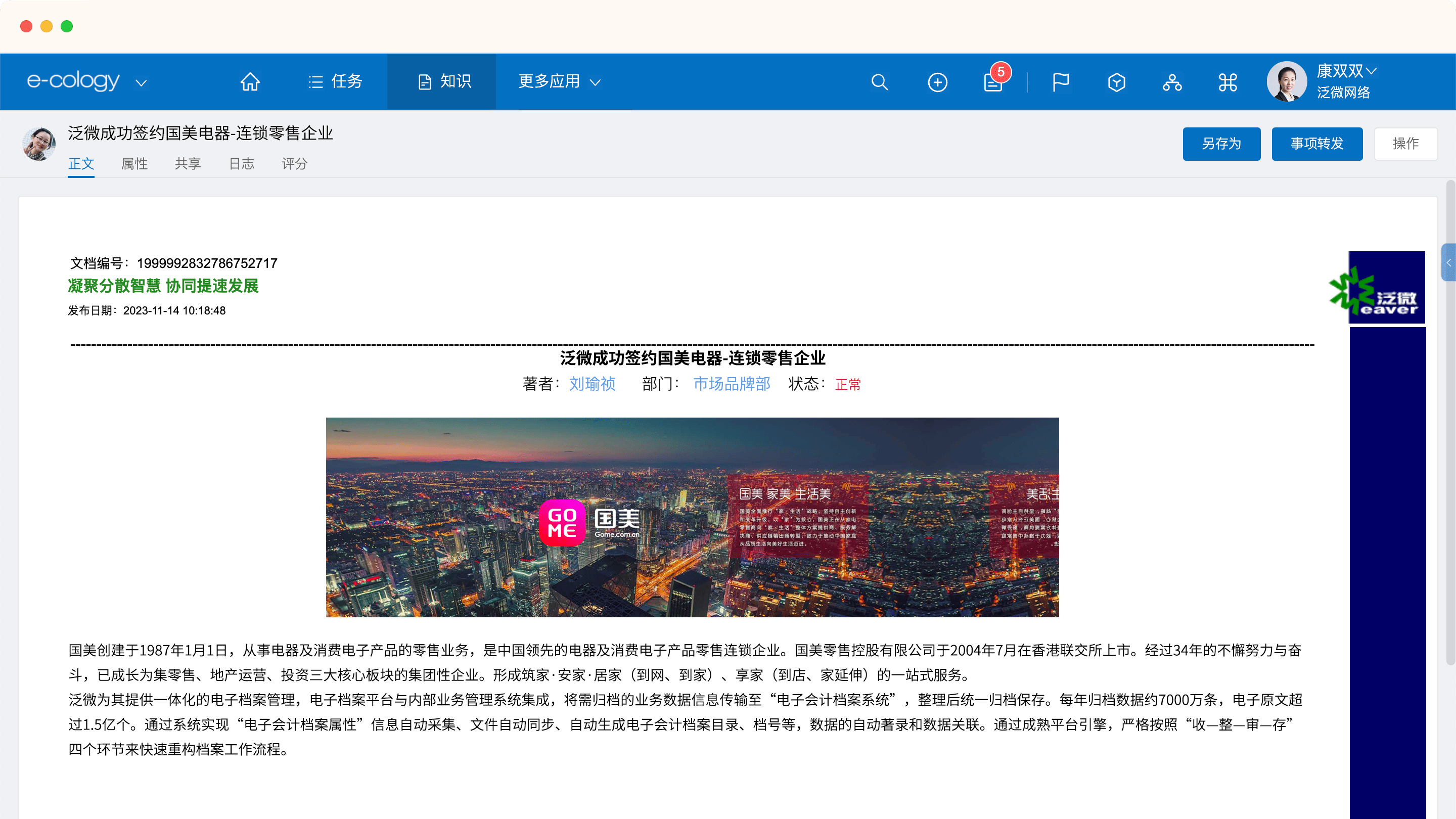Image resolution: width=1456 pixels, height=819 pixels.
Task: Click the page title 泛微成功签约国美电器-连锁零售企业
Action: (200, 133)
